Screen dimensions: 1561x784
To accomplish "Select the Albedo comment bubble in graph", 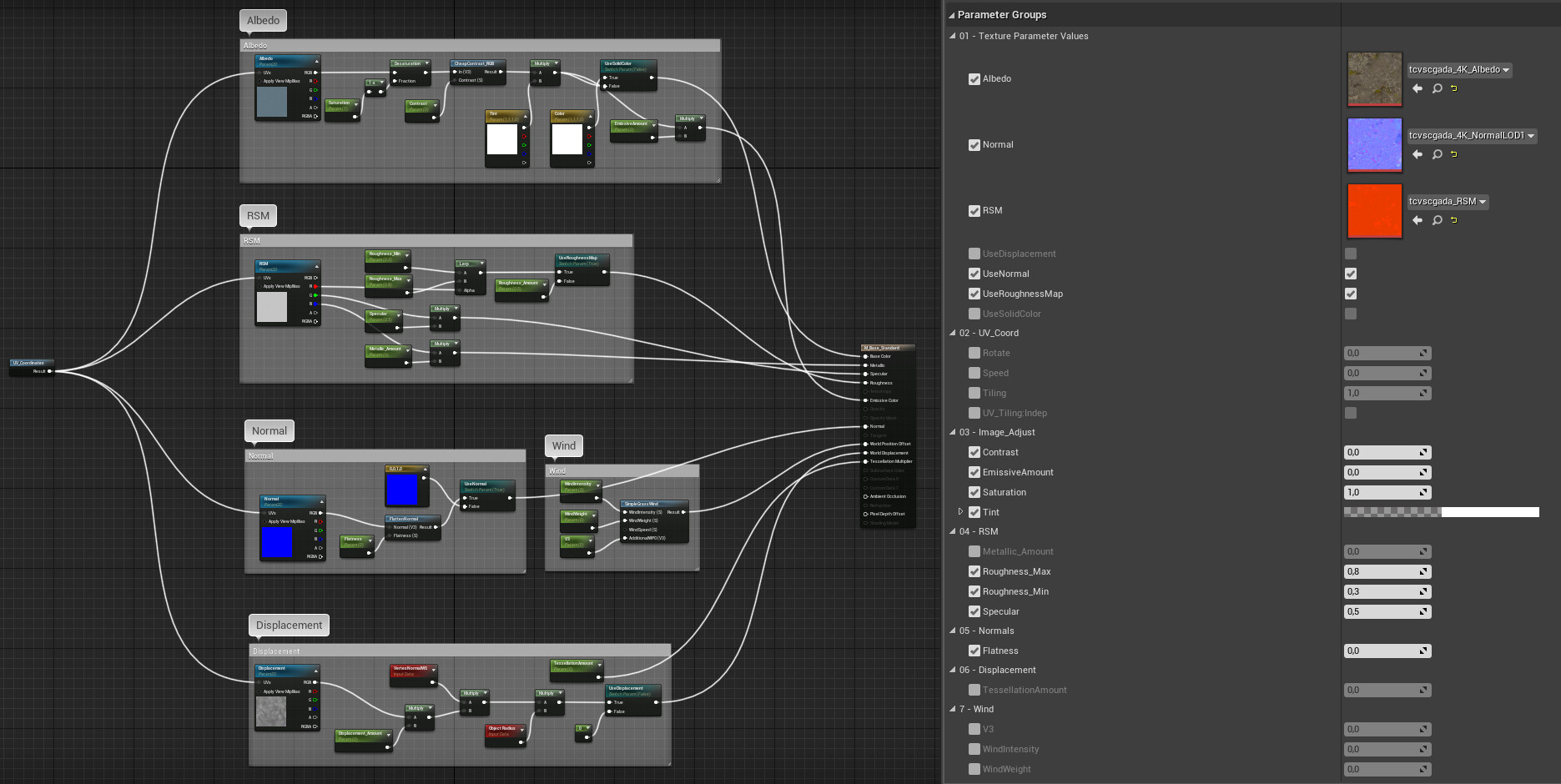I will coord(263,21).
